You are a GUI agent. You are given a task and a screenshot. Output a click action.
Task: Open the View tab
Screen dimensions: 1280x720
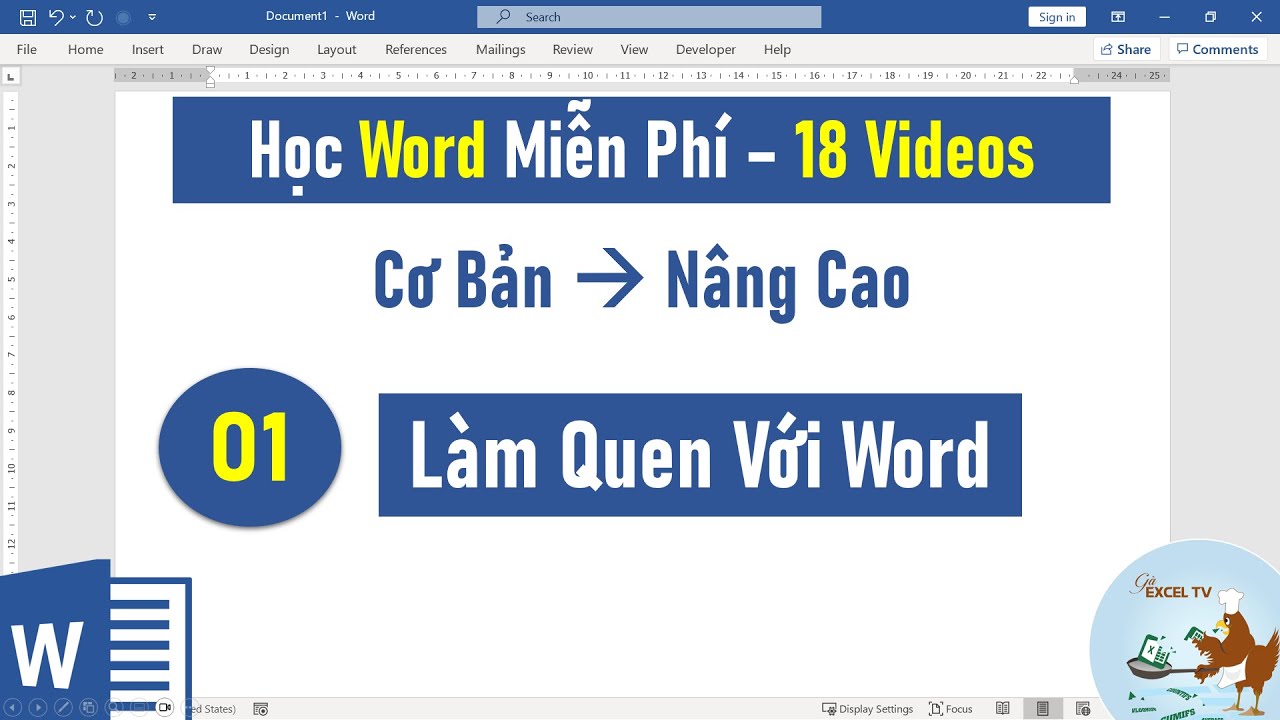(x=634, y=49)
